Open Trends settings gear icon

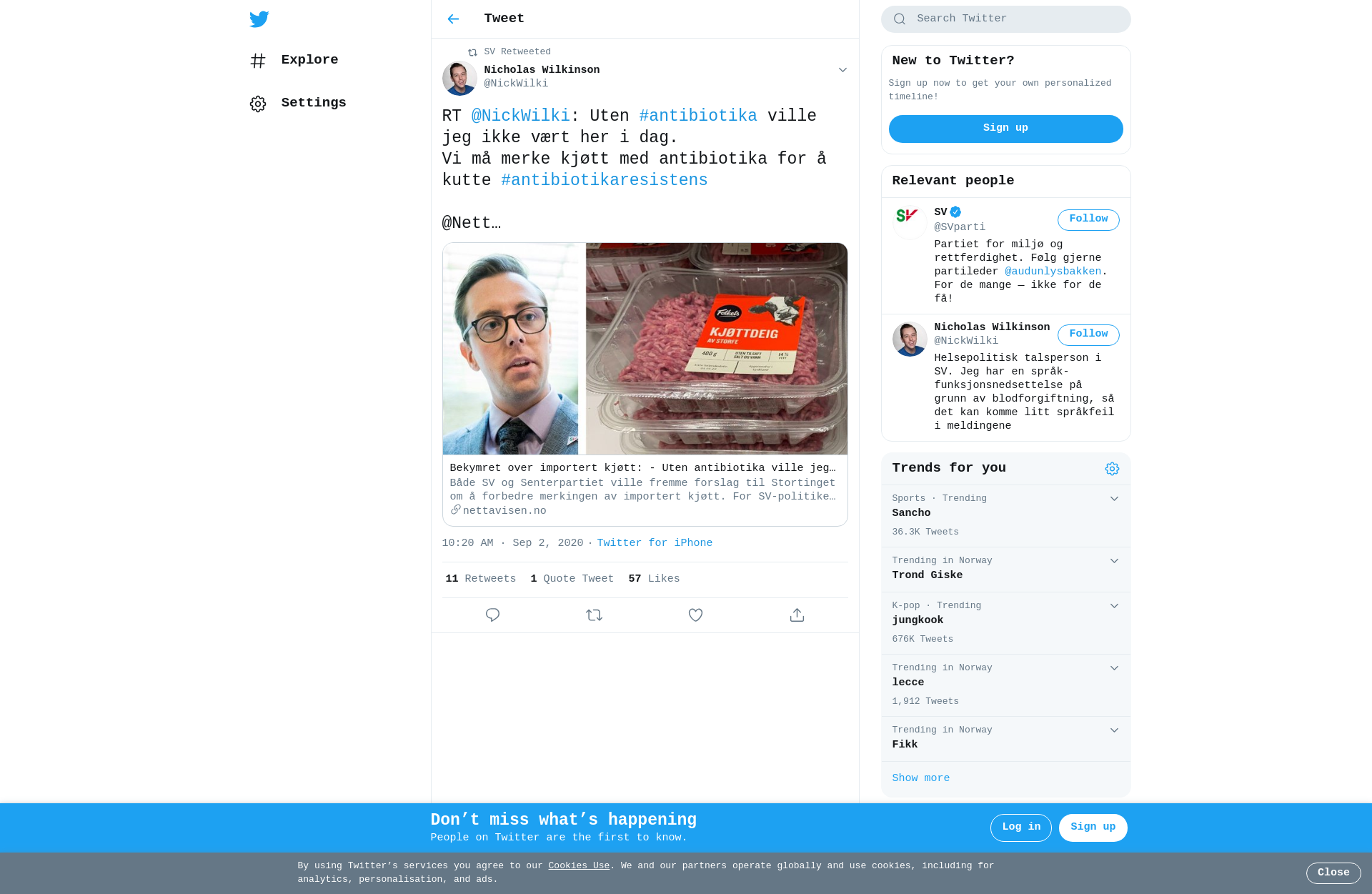pyautogui.click(x=1112, y=469)
